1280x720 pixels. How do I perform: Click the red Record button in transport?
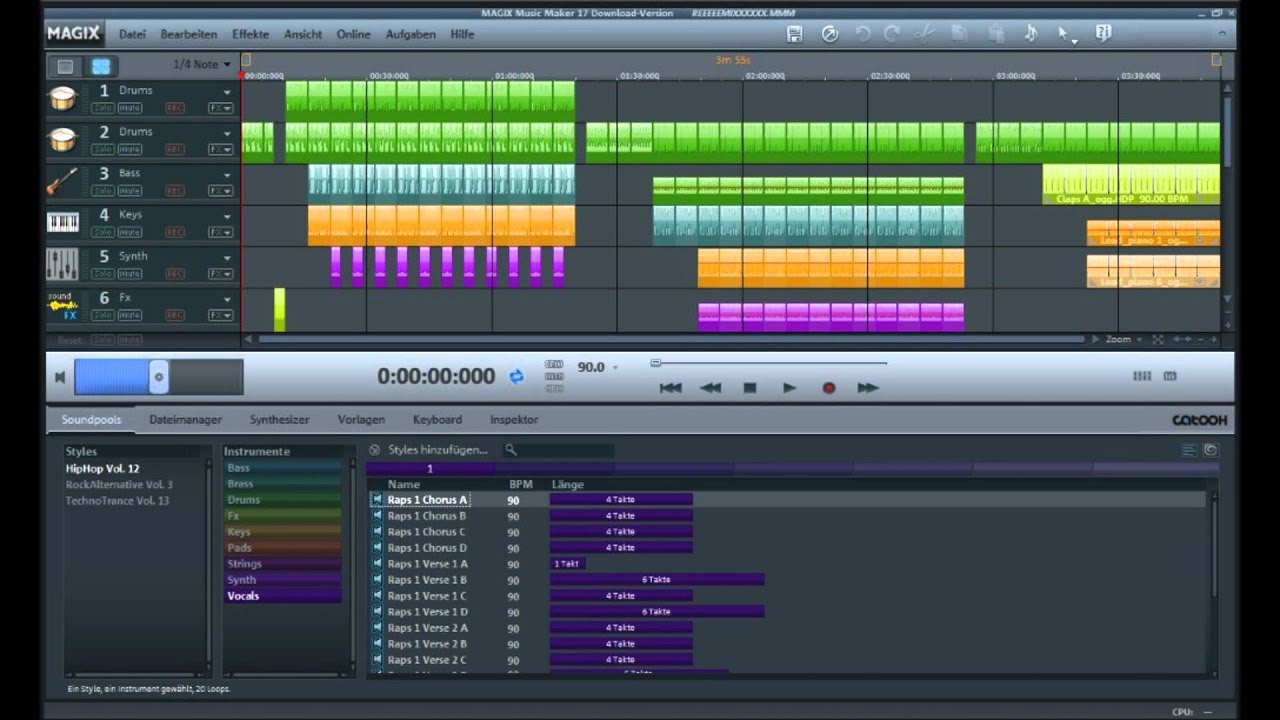(x=828, y=388)
